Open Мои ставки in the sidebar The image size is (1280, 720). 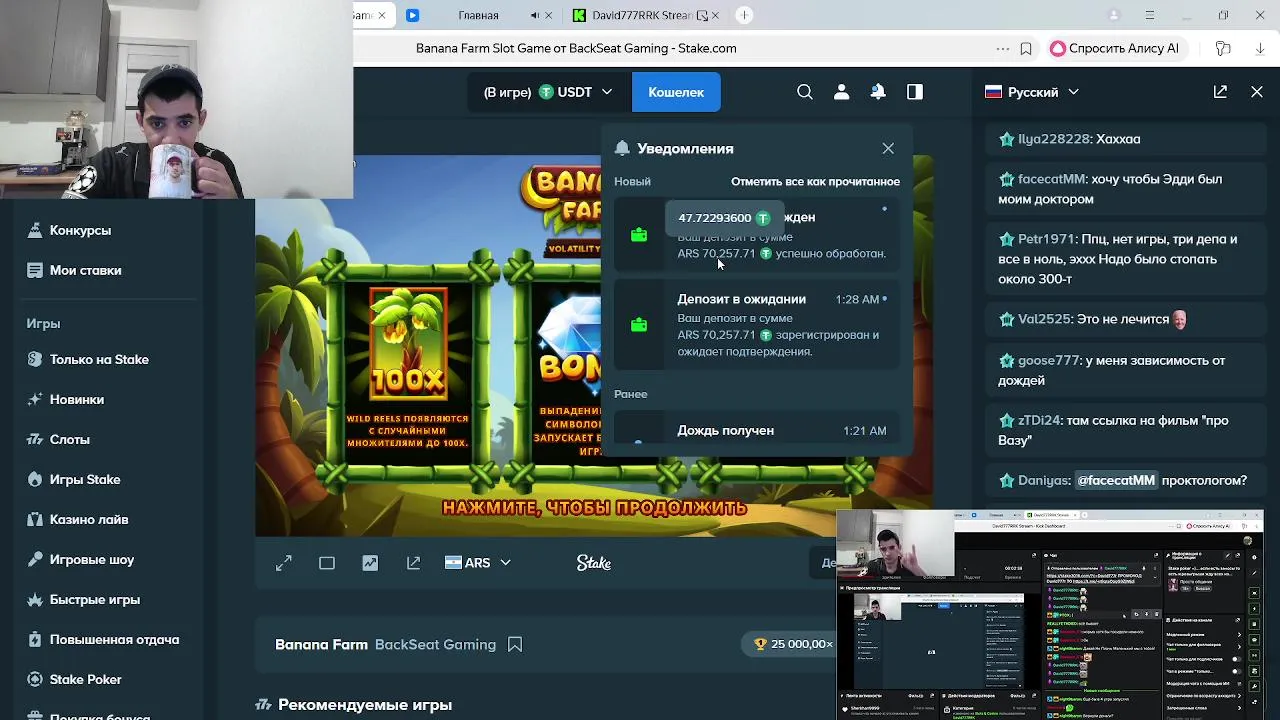(x=85, y=270)
